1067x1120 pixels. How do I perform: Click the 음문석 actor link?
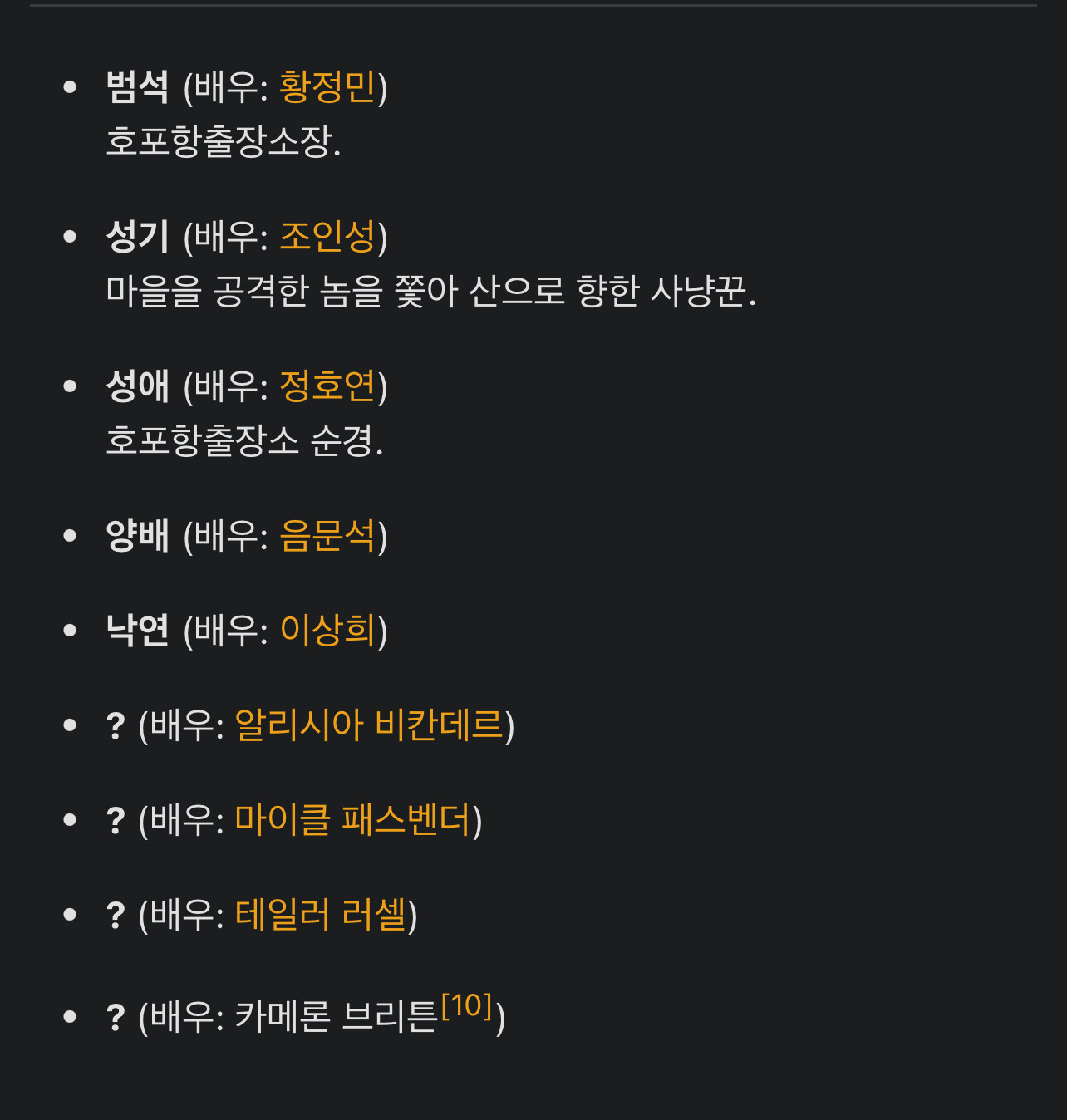[x=327, y=536]
